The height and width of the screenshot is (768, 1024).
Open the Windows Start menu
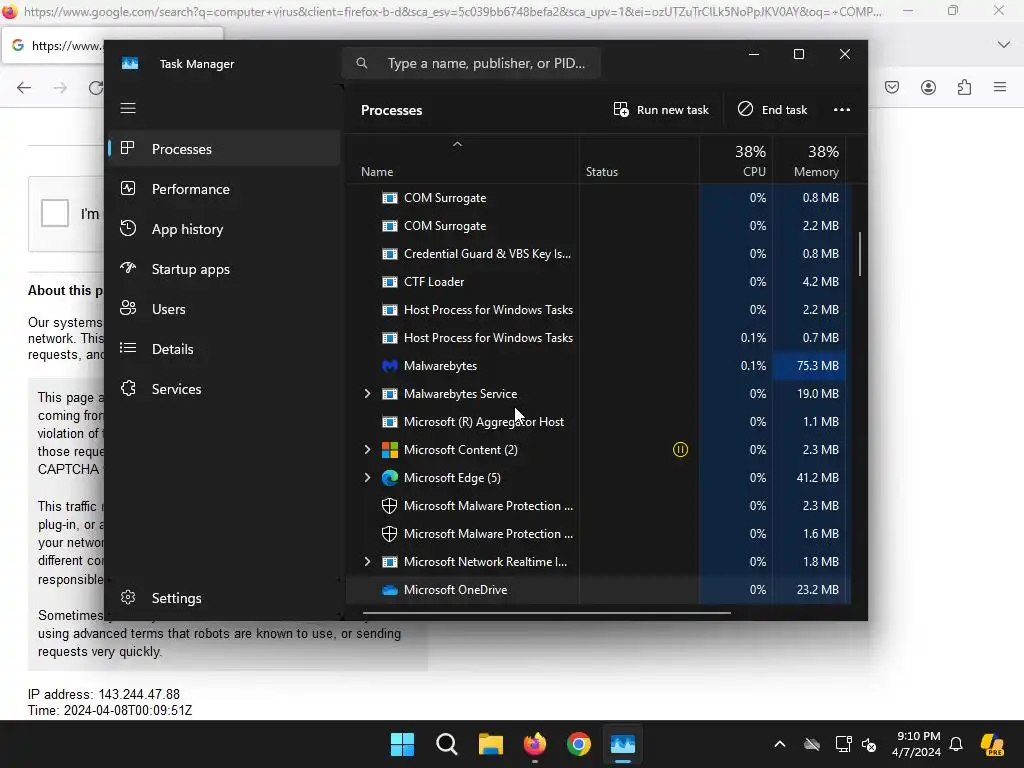coord(402,744)
